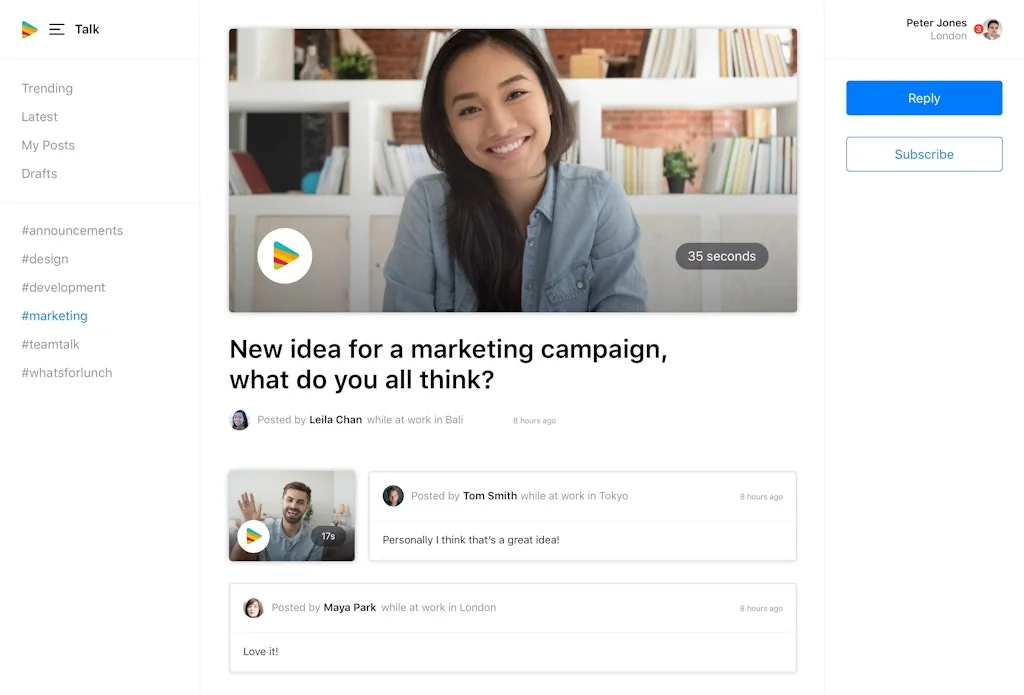Click the main video thumbnail image
Screen dimensions: 1024x695
512,150
